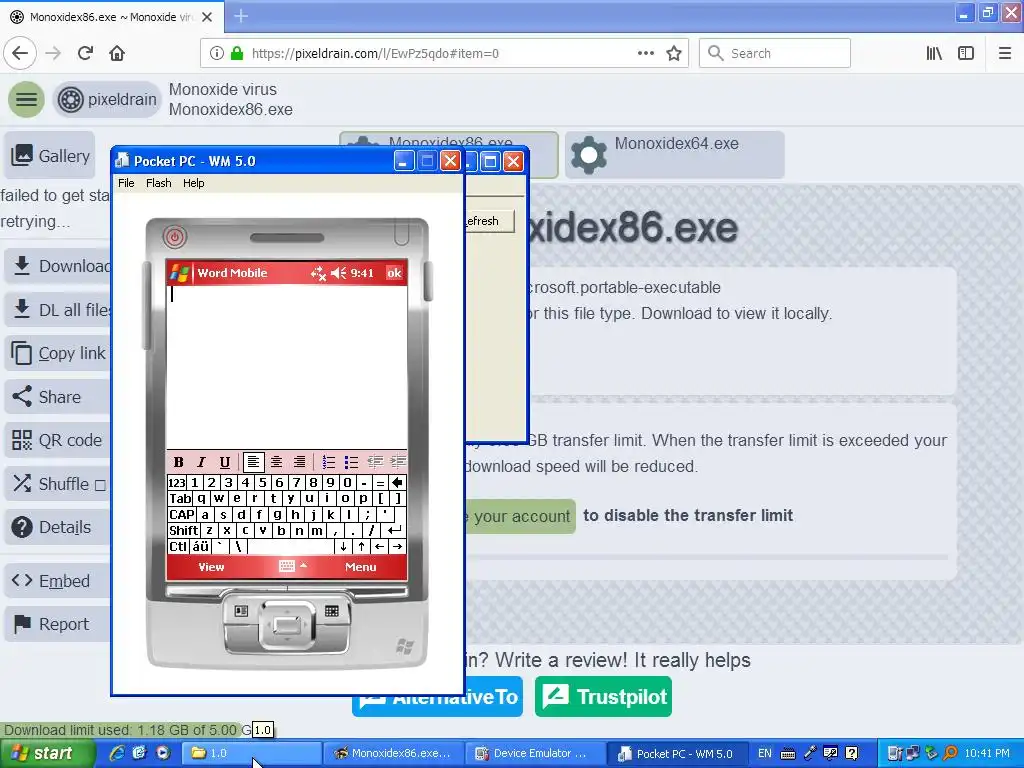Select right text alignment icon
The width and height of the screenshot is (1024, 768).
[299, 462]
